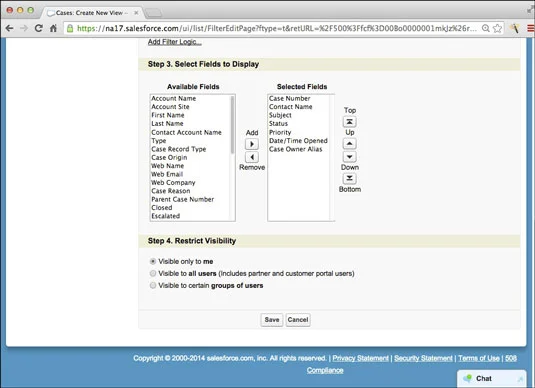
Task: Select Visible to certain groups of users
Action: (153, 285)
